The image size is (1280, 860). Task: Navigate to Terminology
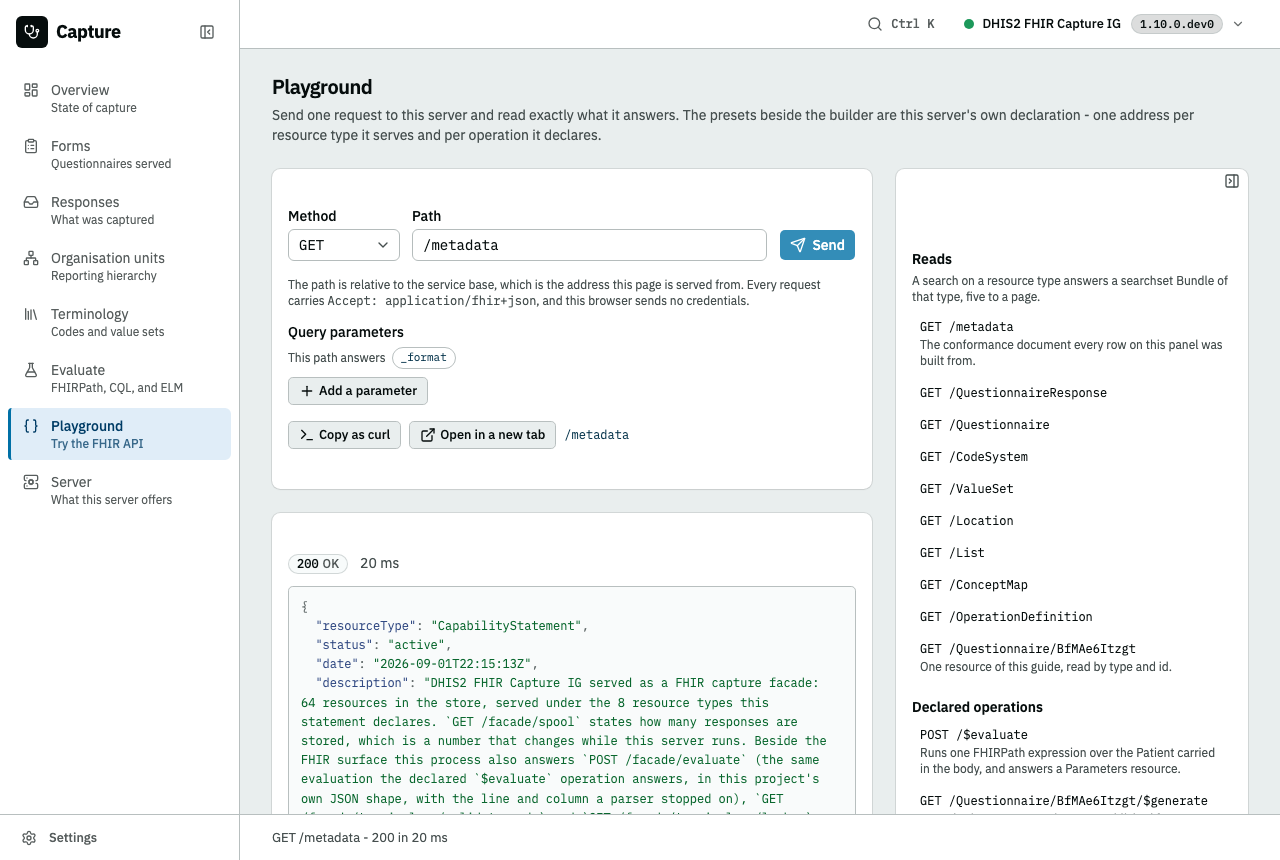point(119,322)
